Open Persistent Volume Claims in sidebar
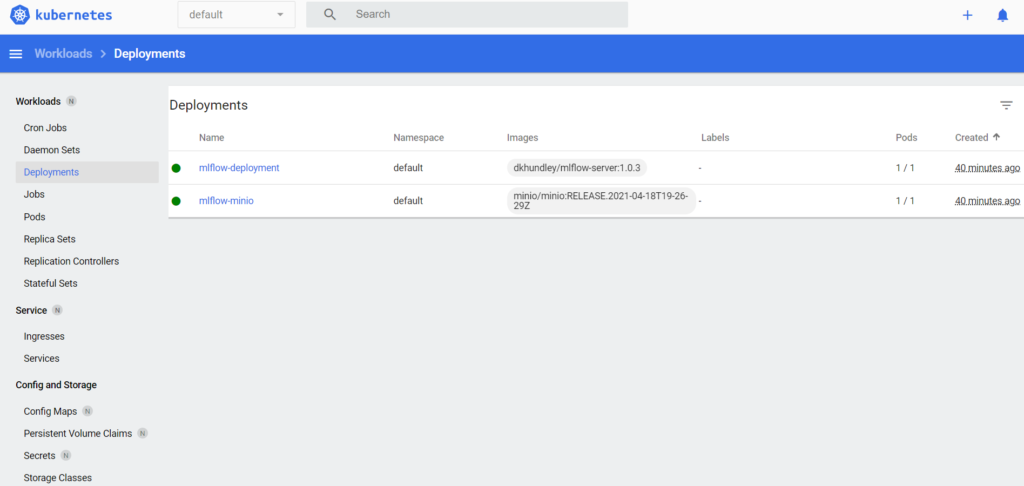Screen dimensions: 1024x486 tap(78, 434)
